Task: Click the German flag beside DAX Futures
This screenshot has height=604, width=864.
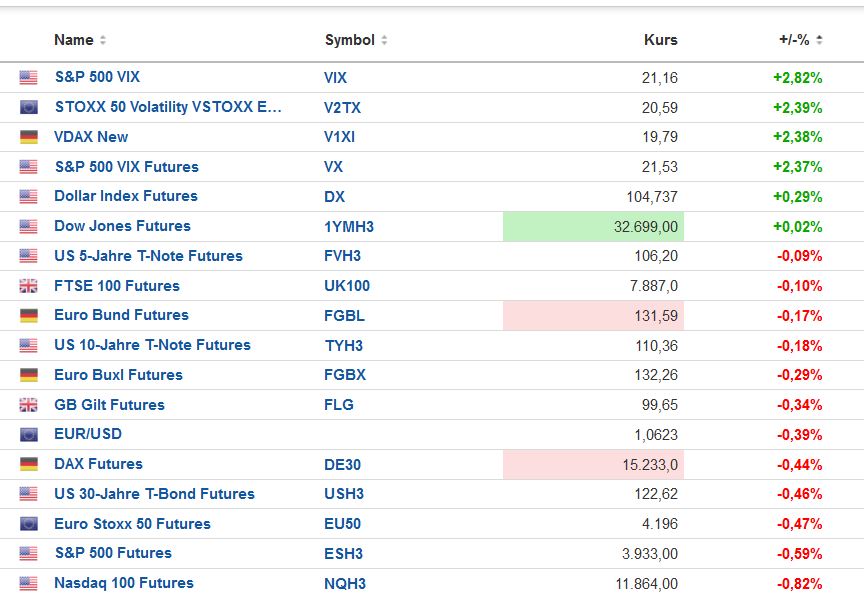Action: pos(29,464)
